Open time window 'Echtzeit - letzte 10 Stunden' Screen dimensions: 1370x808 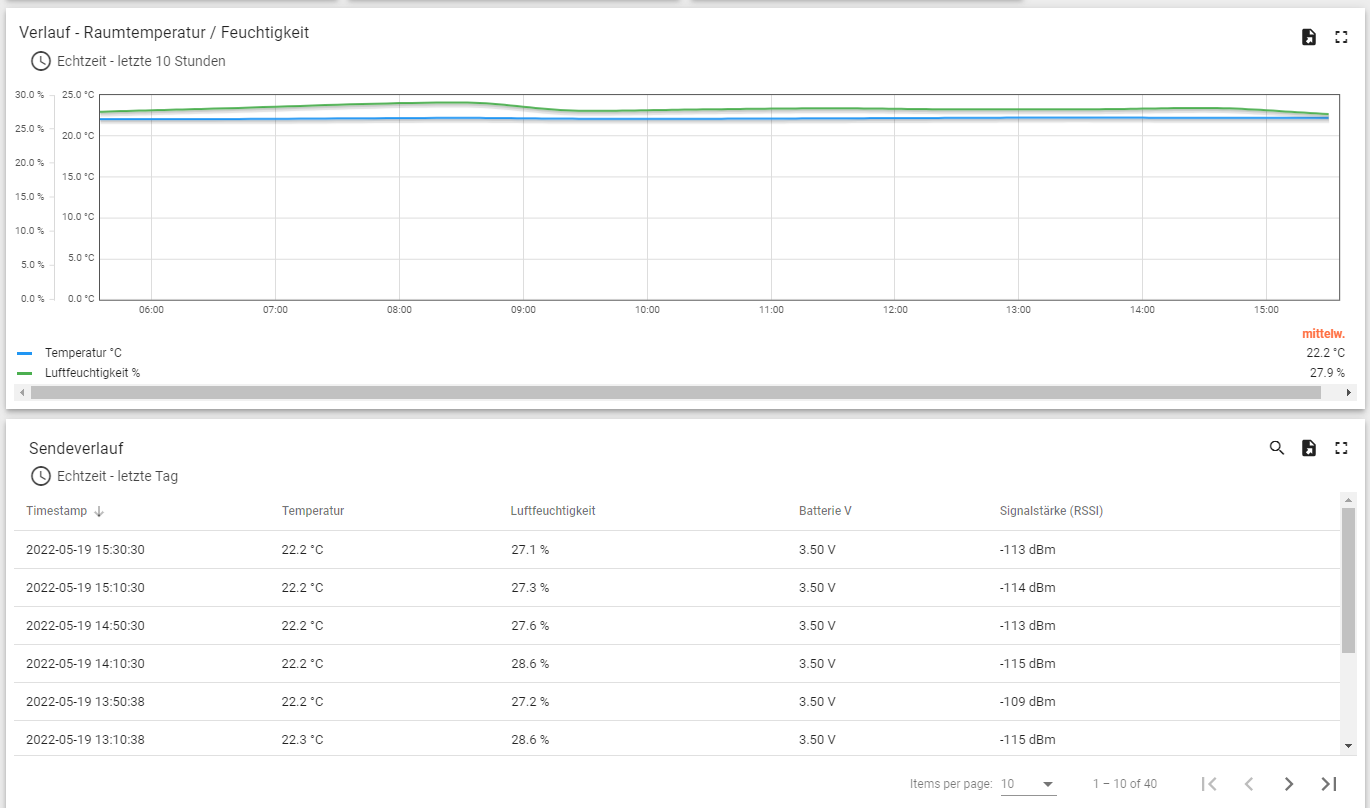coord(140,61)
